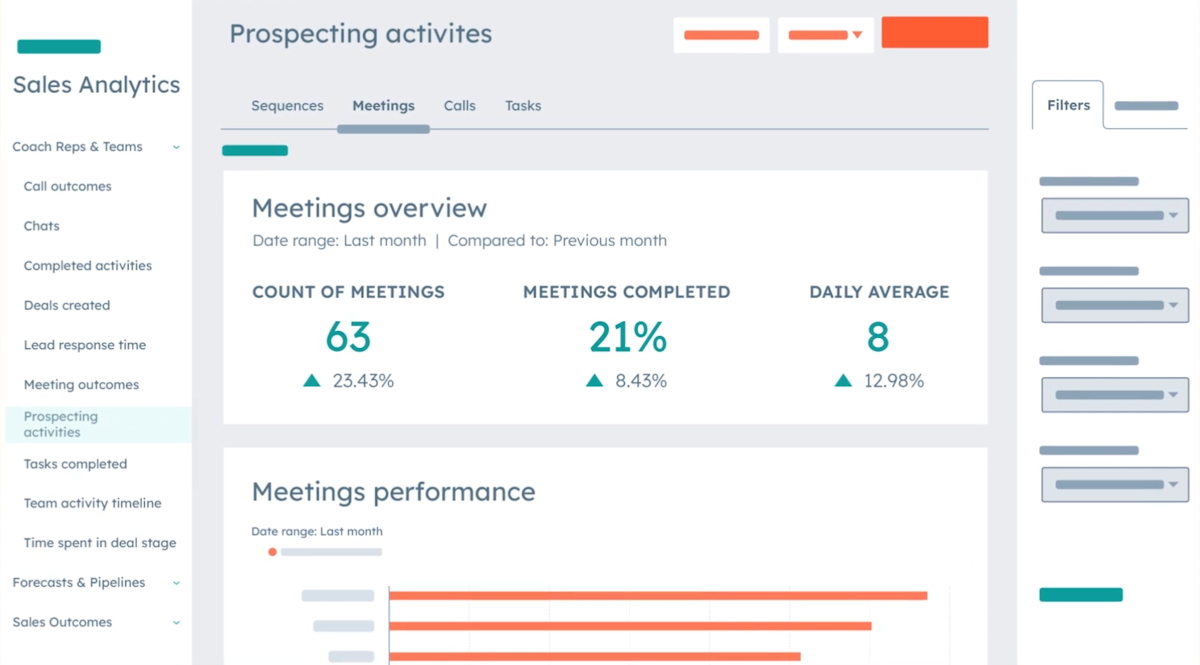This screenshot has width=1200, height=665.
Task: Switch to the Sequences tab
Action: tap(287, 105)
